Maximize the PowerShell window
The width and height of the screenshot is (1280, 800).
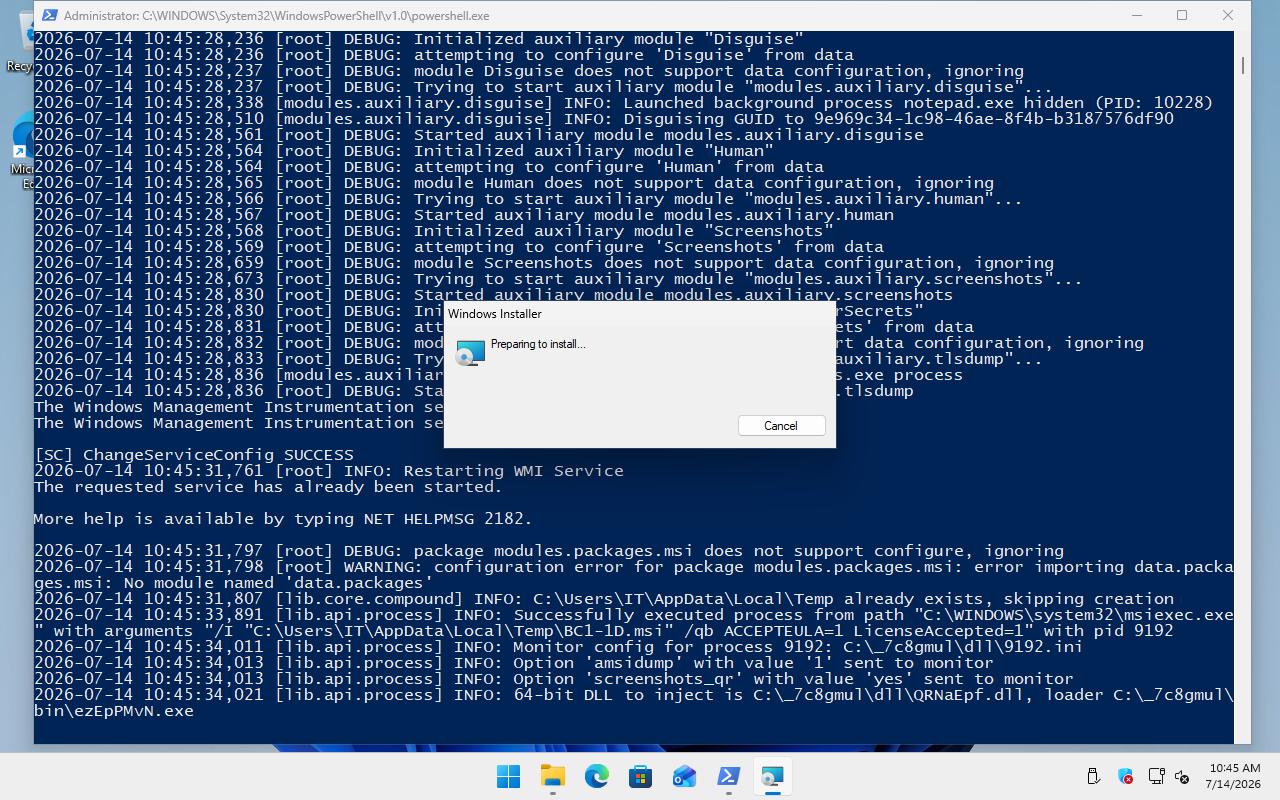(1182, 15)
